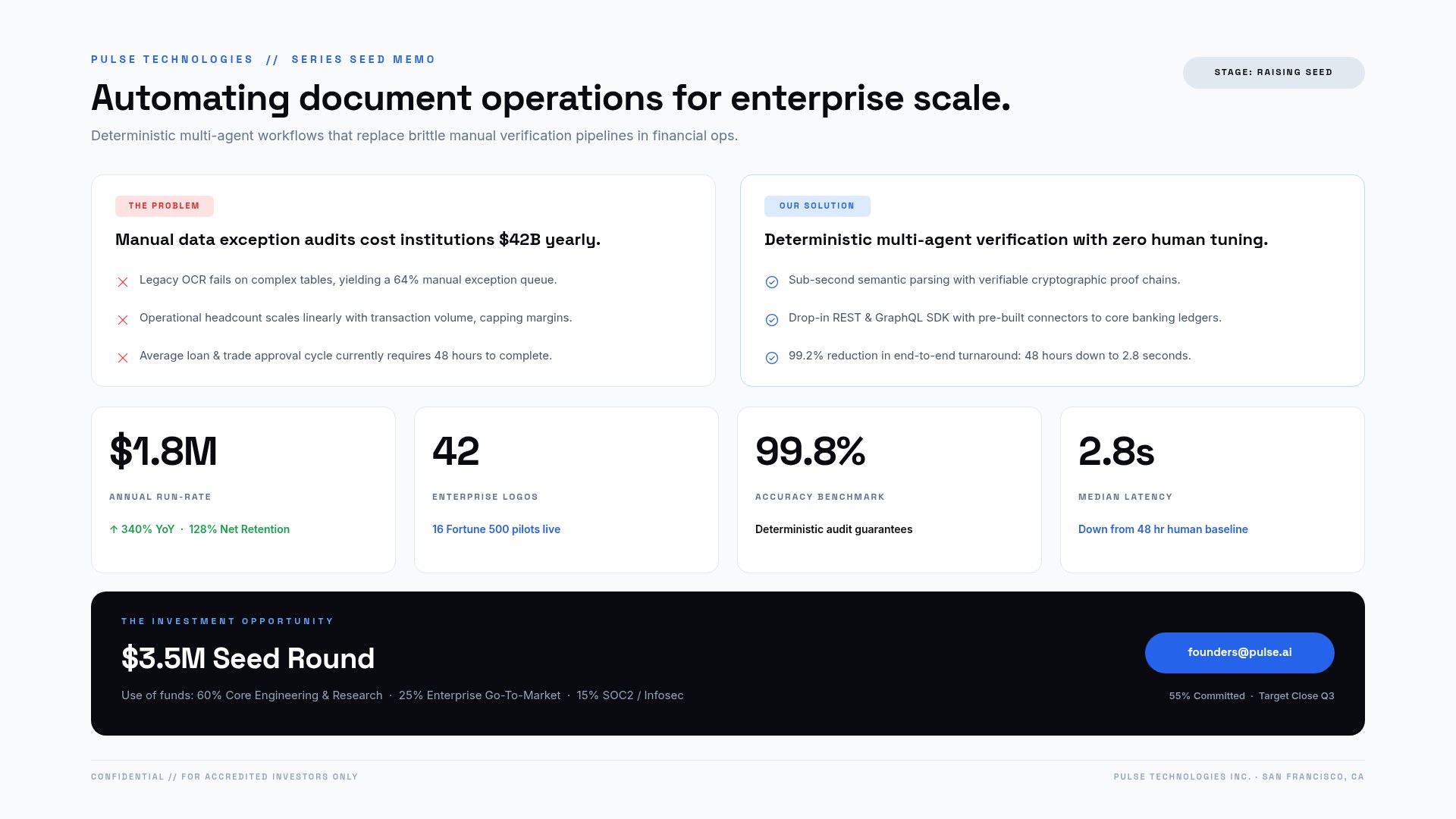The height and width of the screenshot is (819, 1456).
Task: Click 60% Core Engineering & Research text
Action: point(290,695)
